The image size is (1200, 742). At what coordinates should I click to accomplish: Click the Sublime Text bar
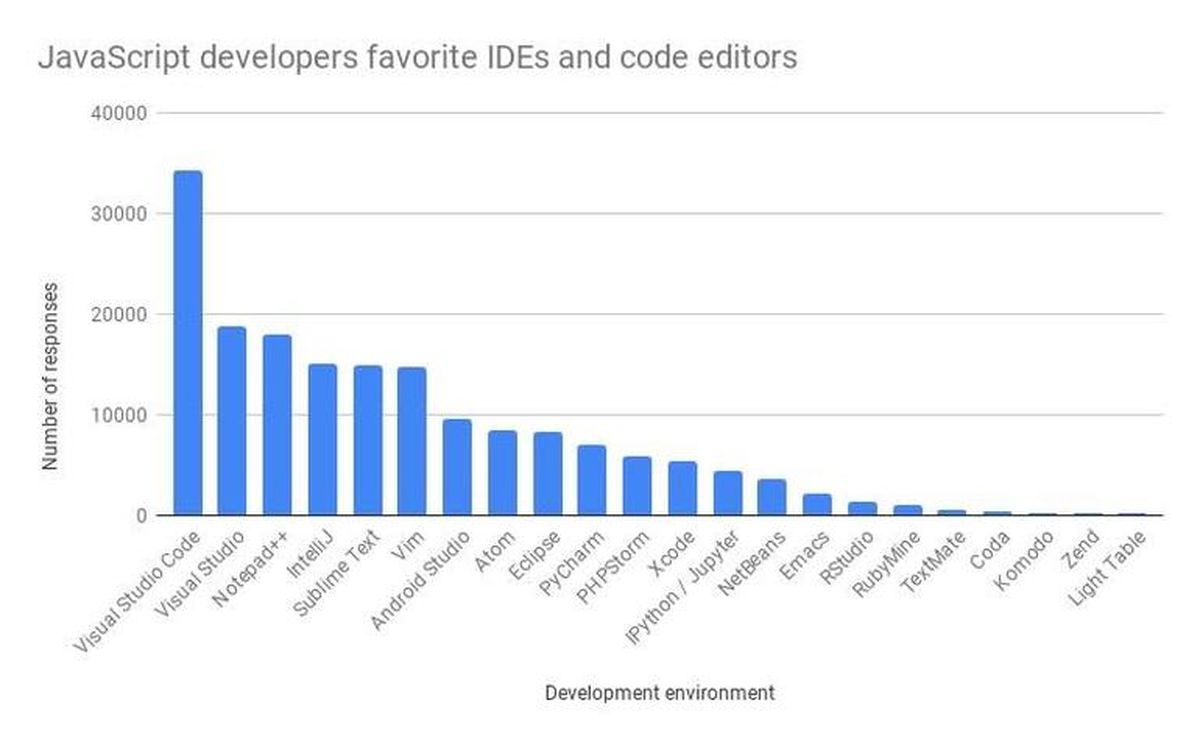(368, 440)
